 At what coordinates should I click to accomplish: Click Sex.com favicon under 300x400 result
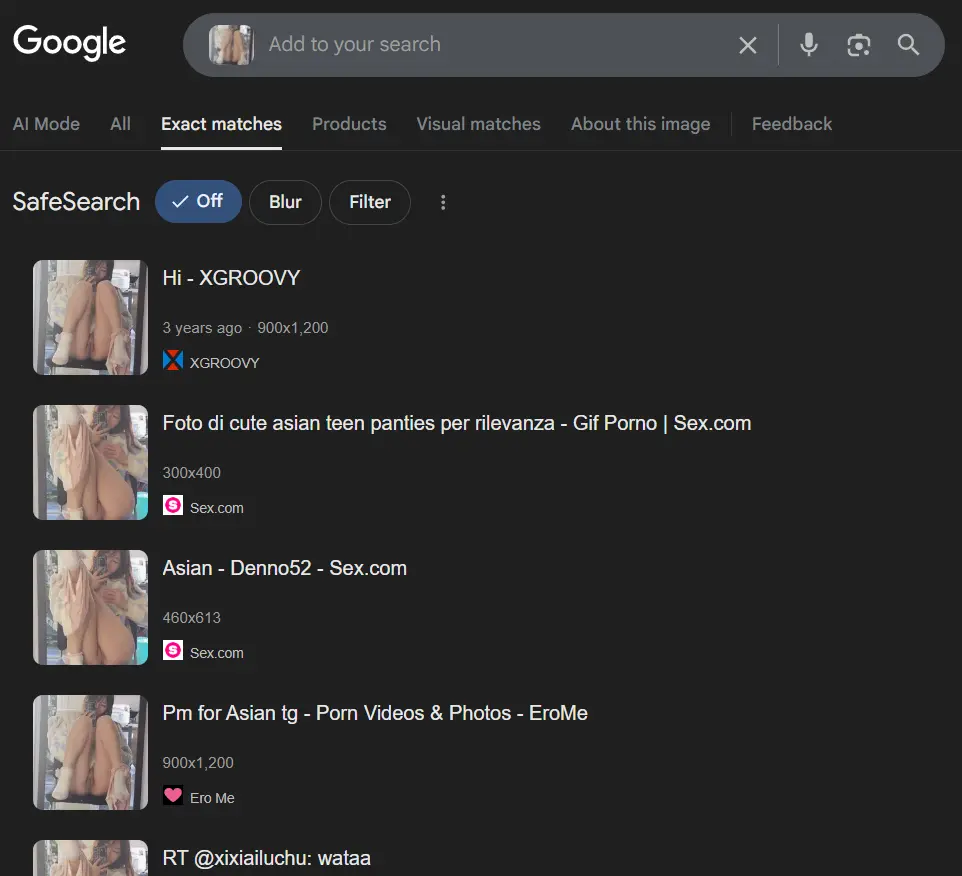tap(173, 505)
